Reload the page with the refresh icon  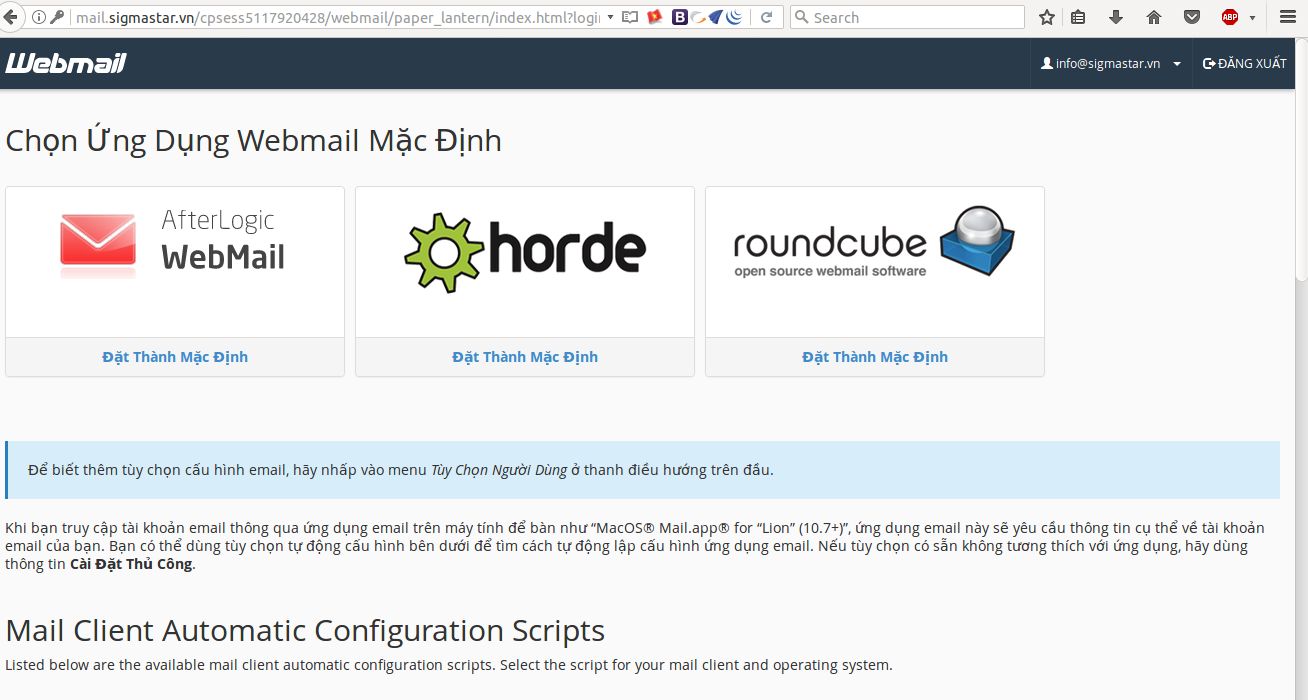(767, 17)
